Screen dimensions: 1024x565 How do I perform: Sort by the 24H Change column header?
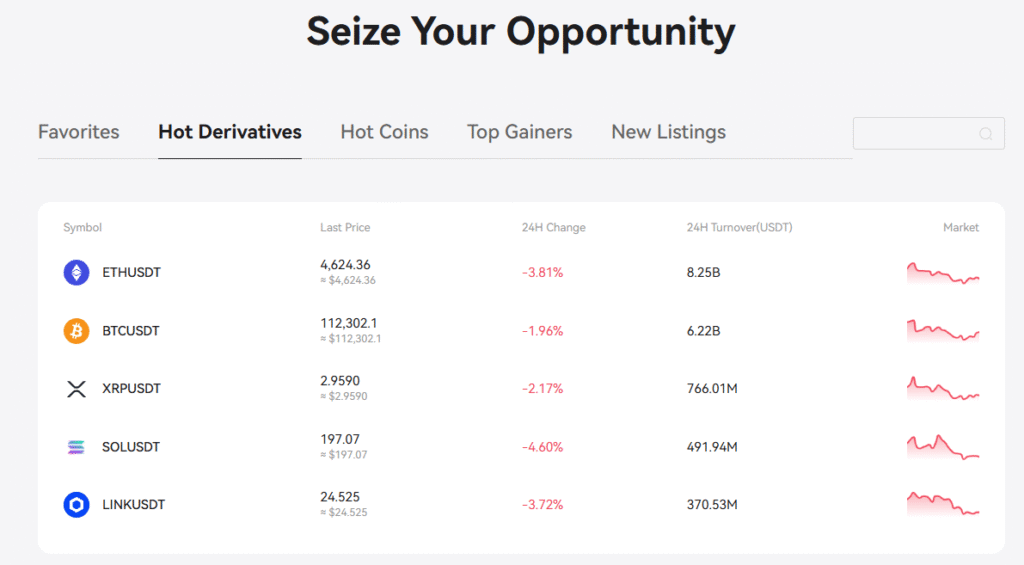tap(553, 227)
